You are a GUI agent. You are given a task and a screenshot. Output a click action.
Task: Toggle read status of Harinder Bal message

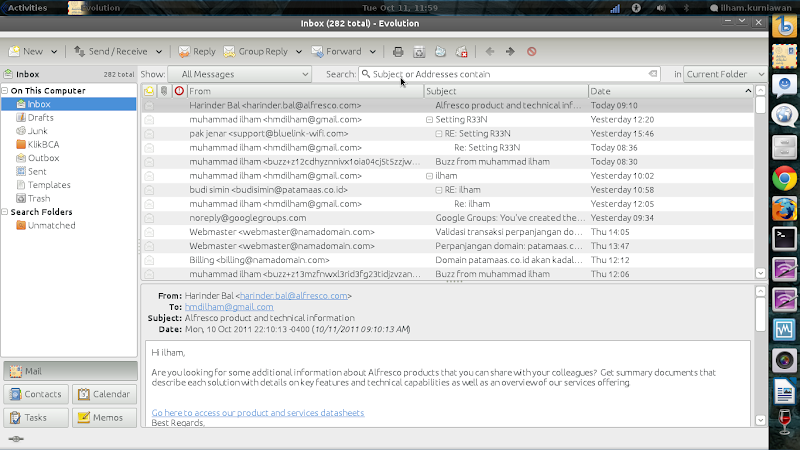(x=149, y=106)
